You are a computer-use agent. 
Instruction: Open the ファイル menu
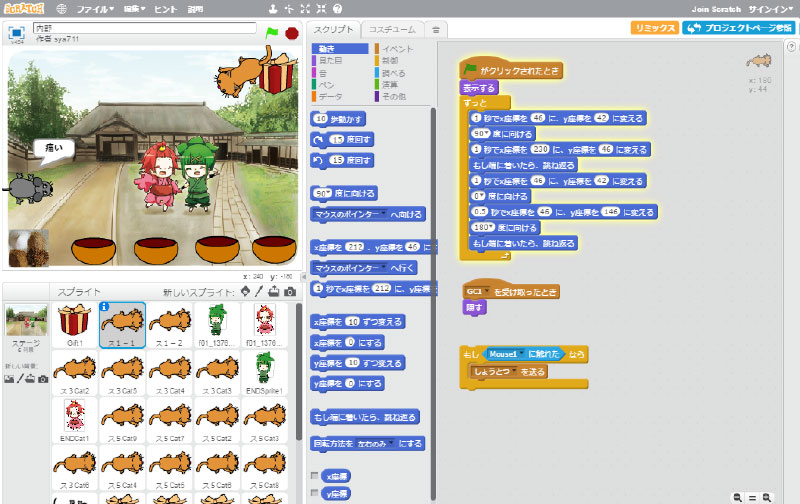pyautogui.click(x=95, y=9)
